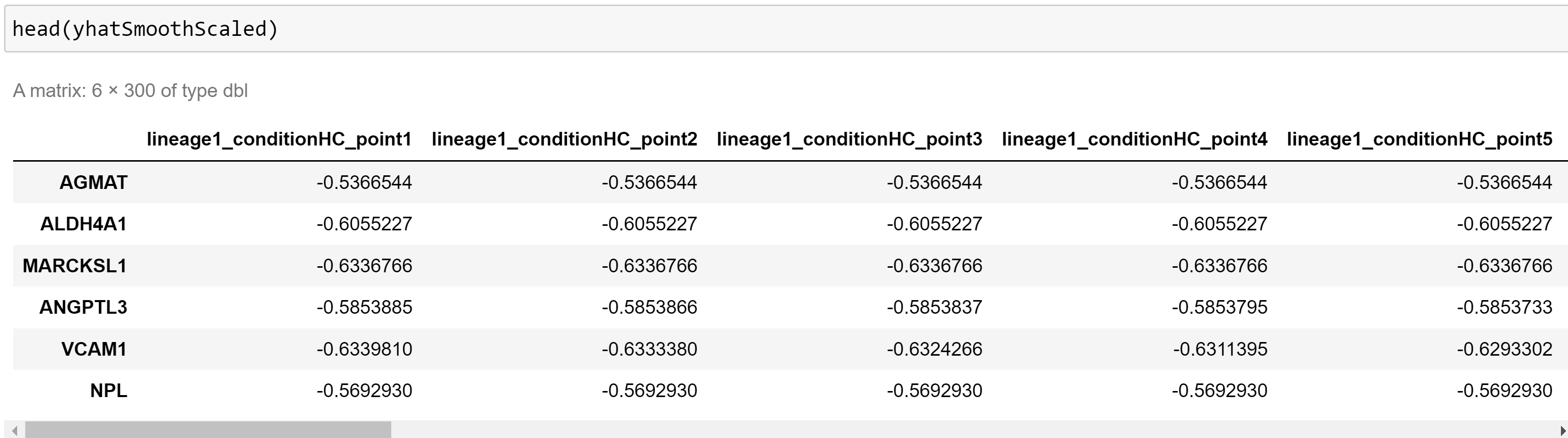Select the AGMAT row label
Screen dimensions: 1568x438
pyautogui.click(x=93, y=182)
